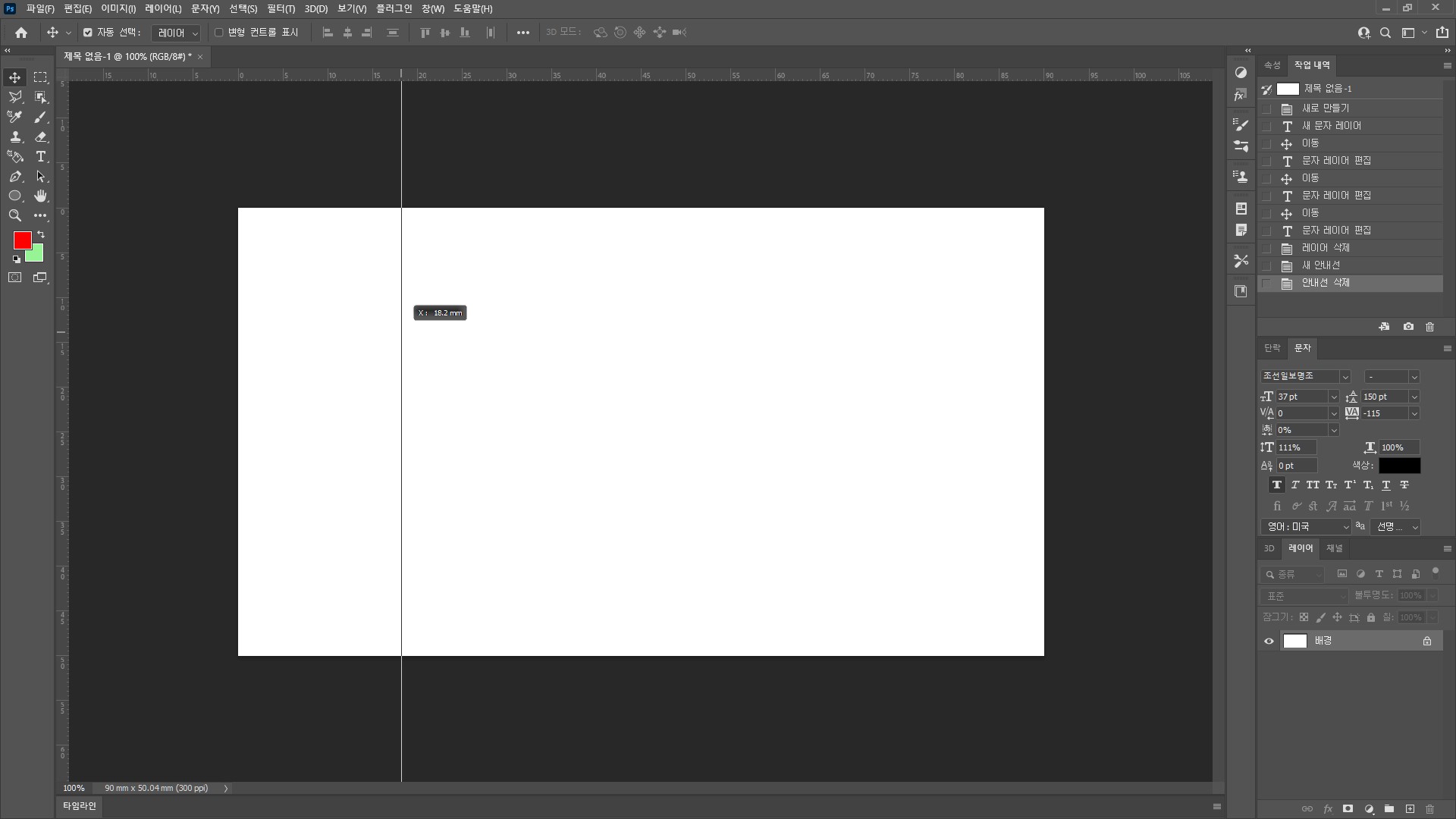Click the red foreground color swatch
This screenshot has width=1456, height=819.
[x=22, y=240]
